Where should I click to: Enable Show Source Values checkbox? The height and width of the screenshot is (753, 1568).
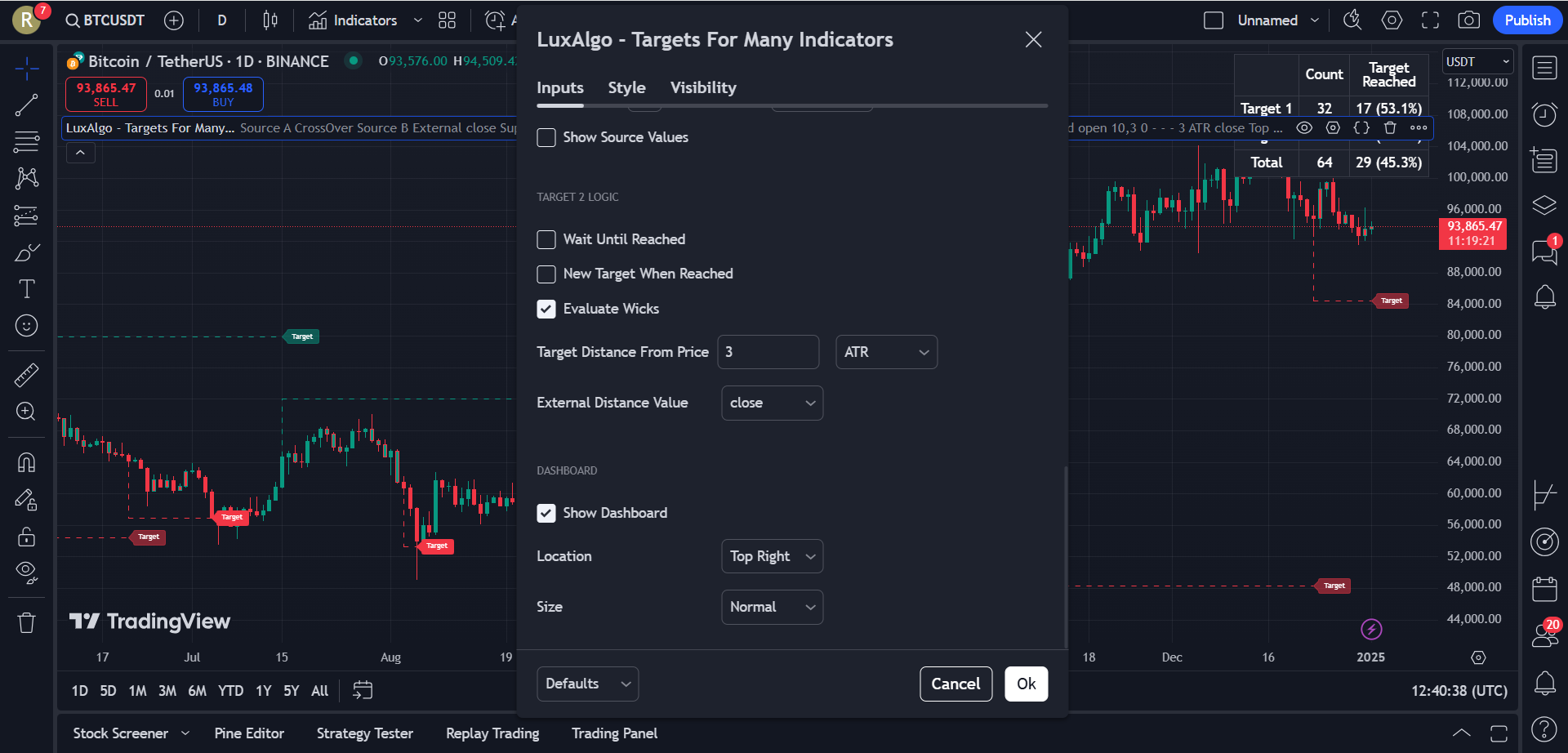546,137
